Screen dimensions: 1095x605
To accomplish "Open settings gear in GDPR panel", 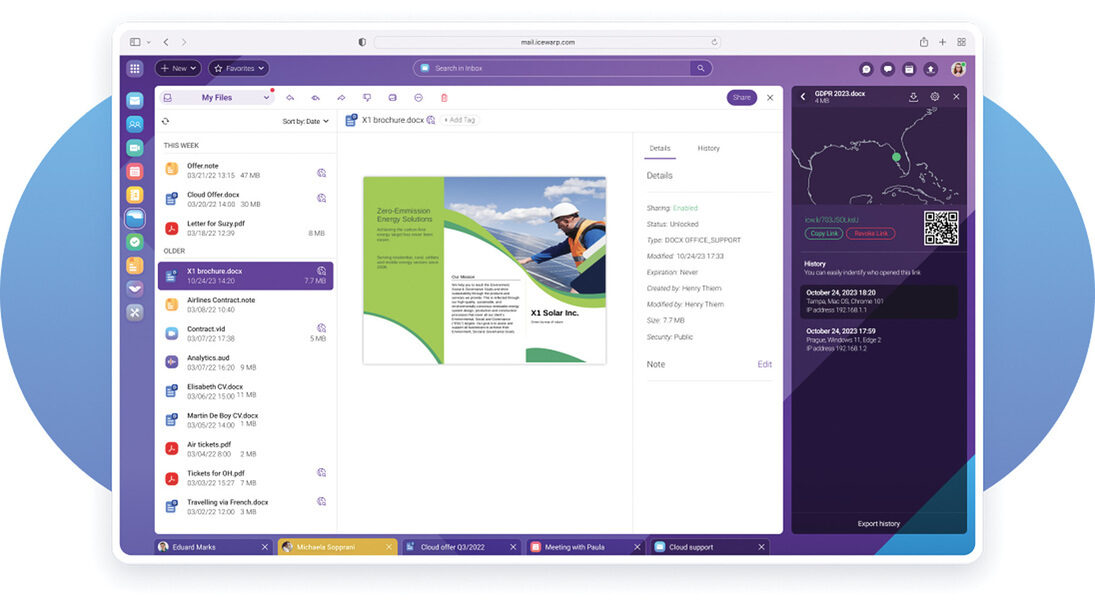I will (x=935, y=97).
